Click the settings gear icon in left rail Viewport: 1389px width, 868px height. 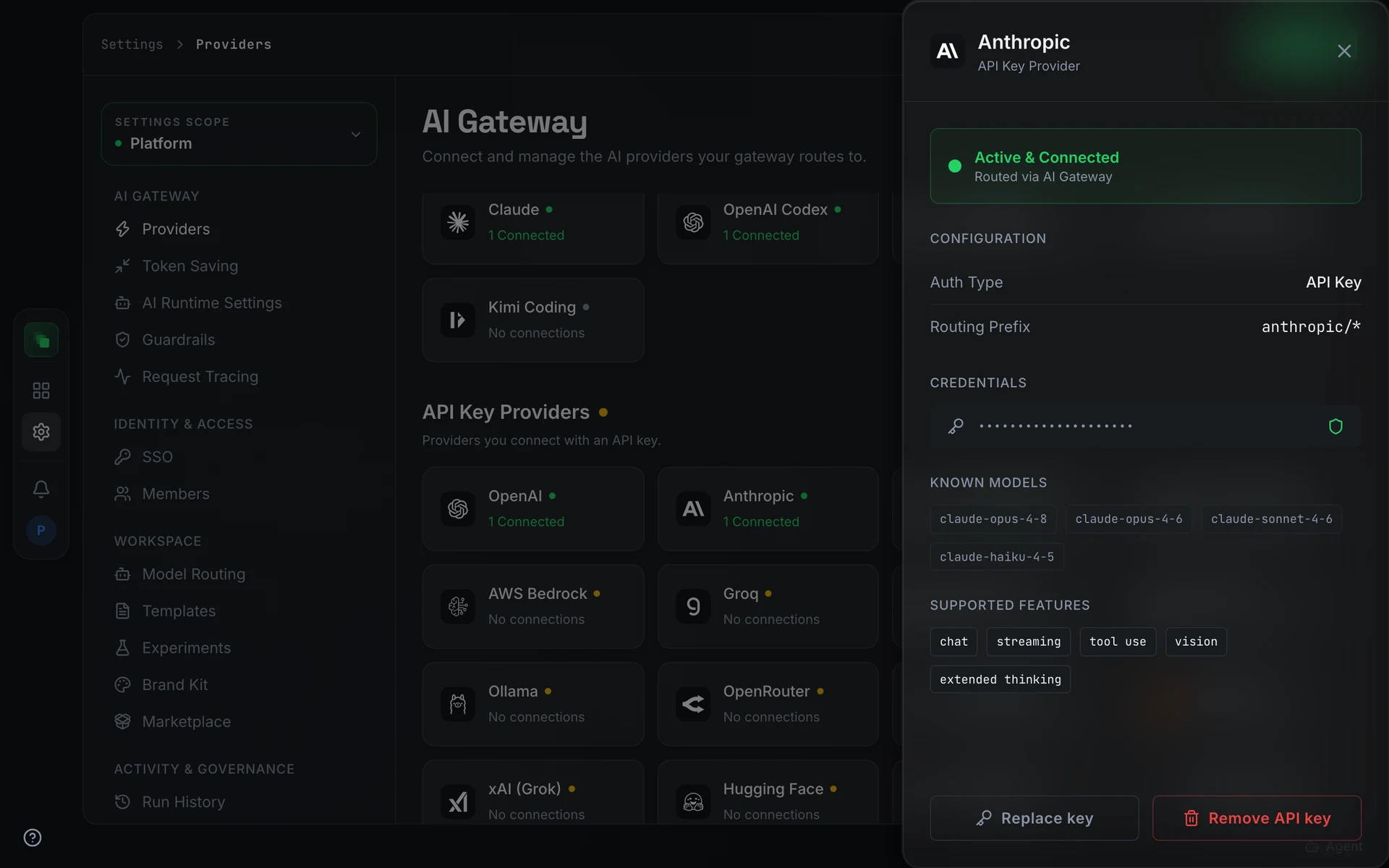(x=41, y=432)
